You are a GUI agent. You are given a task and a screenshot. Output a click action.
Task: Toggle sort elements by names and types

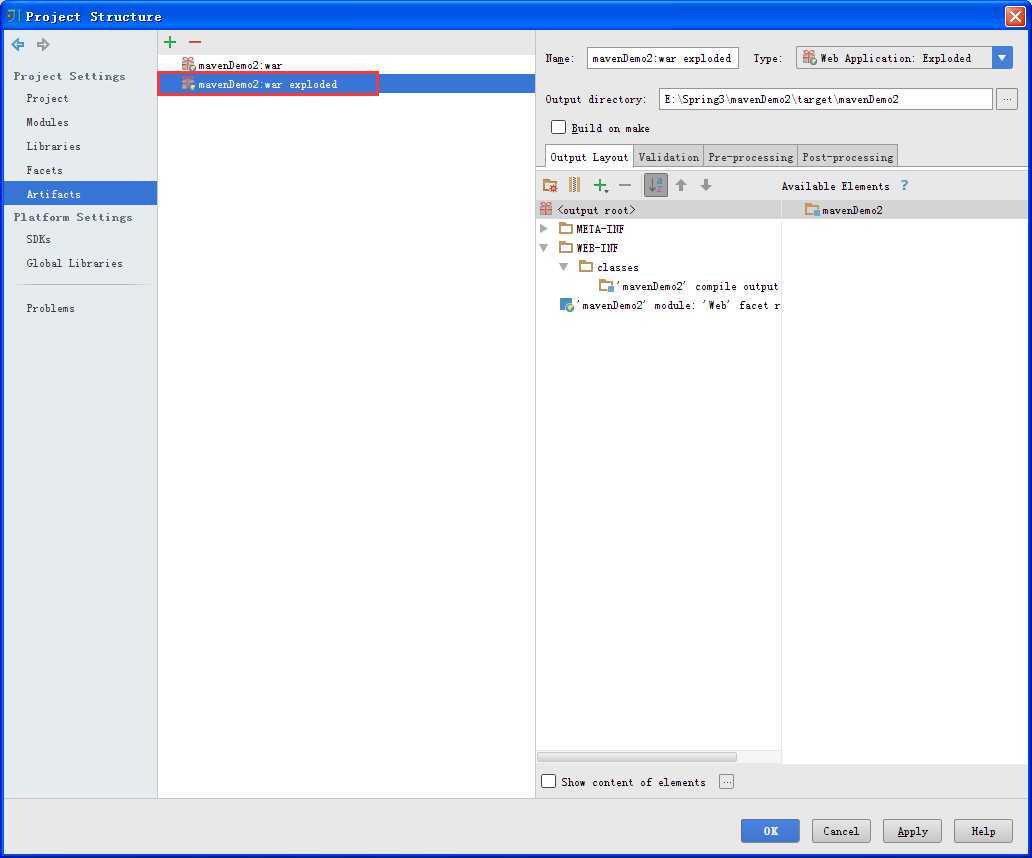tap(656, 186)
